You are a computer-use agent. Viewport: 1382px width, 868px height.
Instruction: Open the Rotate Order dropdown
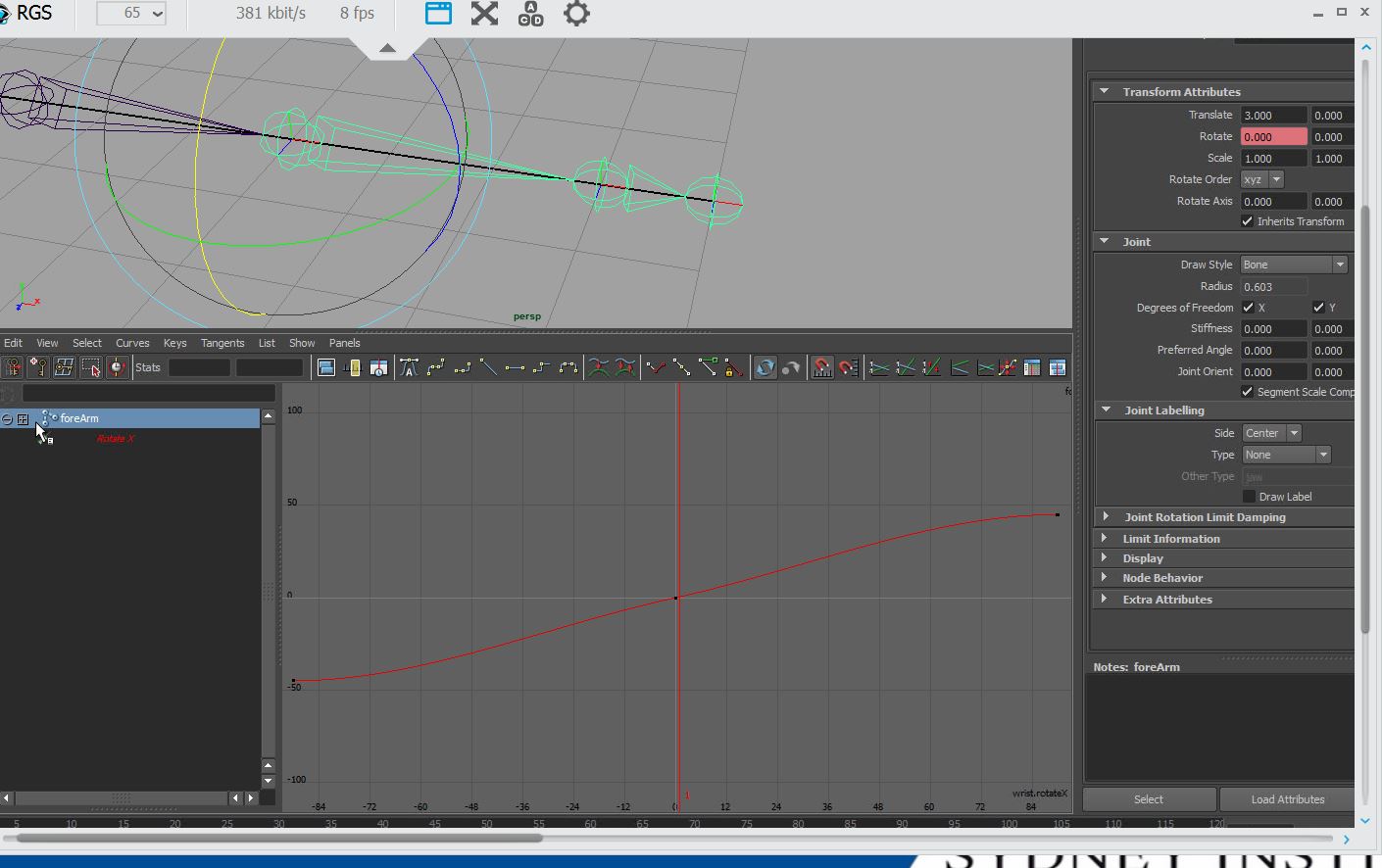[x=1262, y=179]
